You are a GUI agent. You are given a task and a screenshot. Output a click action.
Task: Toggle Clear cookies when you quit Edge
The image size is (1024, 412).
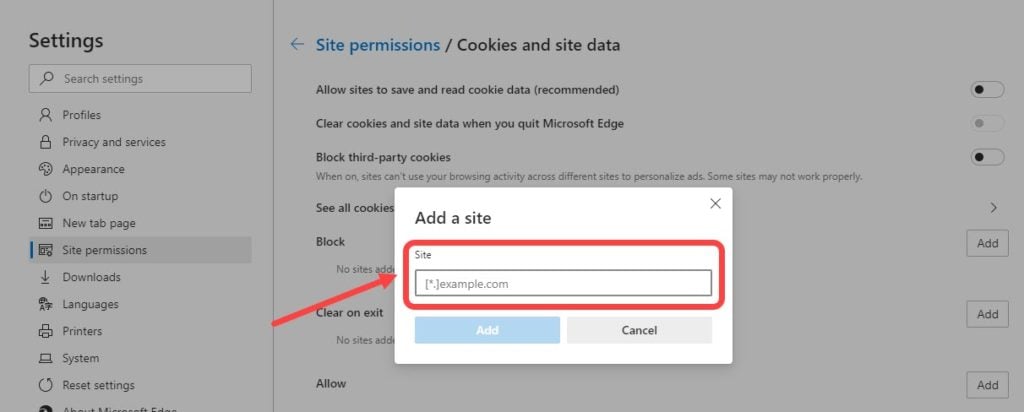coord(987,123)
